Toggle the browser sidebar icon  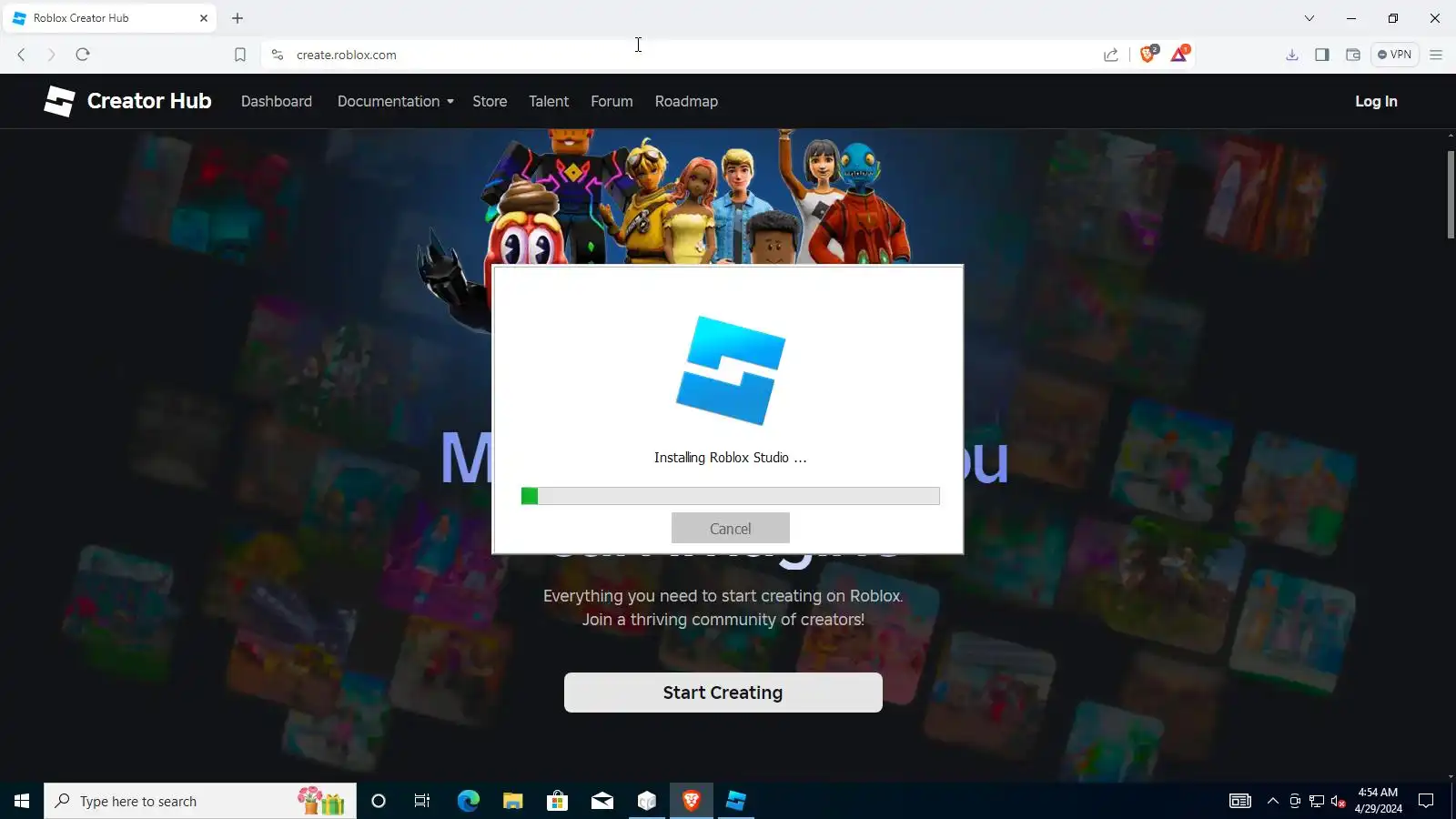(1322, 55)
